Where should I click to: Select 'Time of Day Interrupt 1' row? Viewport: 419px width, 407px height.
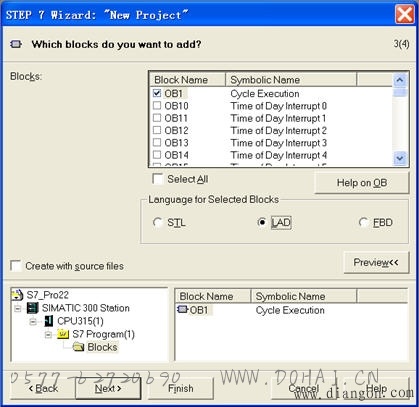tap(278, 118)
